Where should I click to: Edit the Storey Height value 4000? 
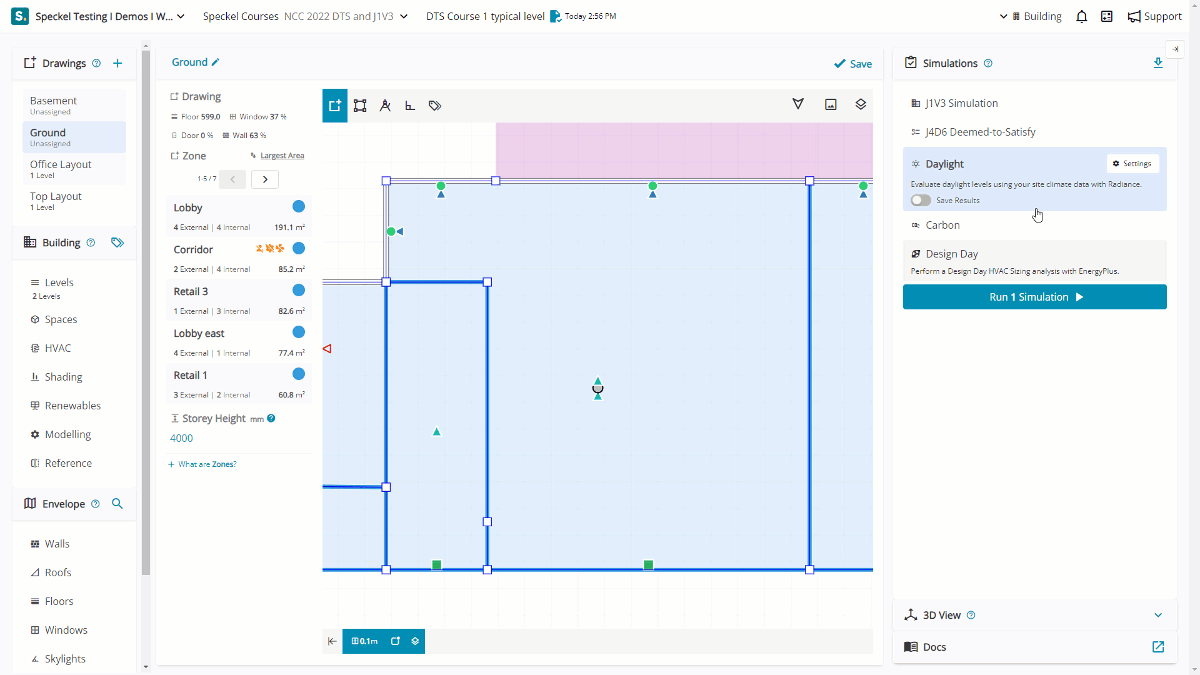pyautogui.click(x=182, y=438)
